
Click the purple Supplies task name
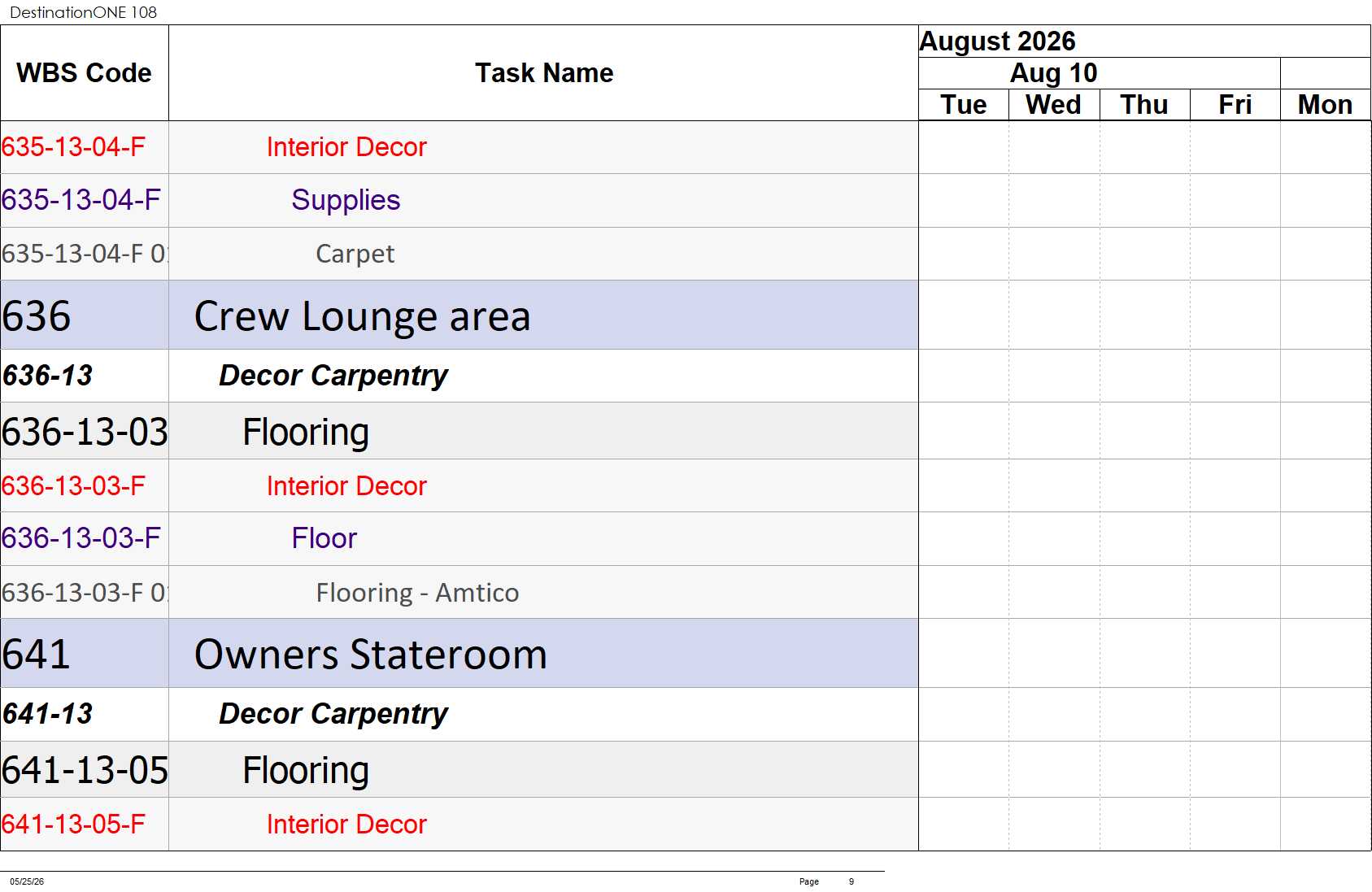tap(346, 200)
